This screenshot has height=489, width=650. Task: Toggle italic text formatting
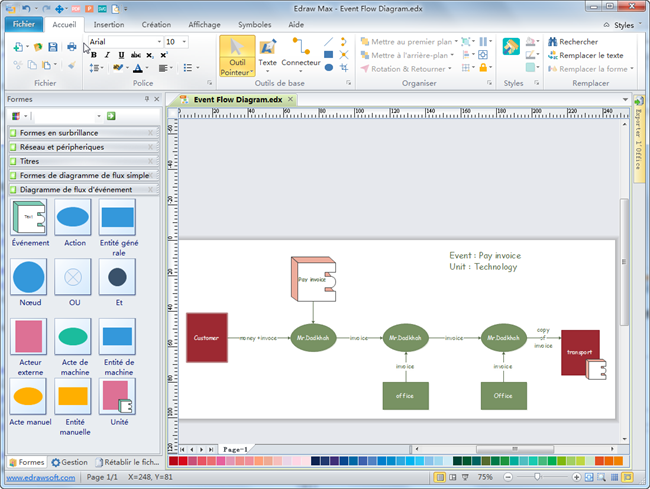(x=108, y=55)
